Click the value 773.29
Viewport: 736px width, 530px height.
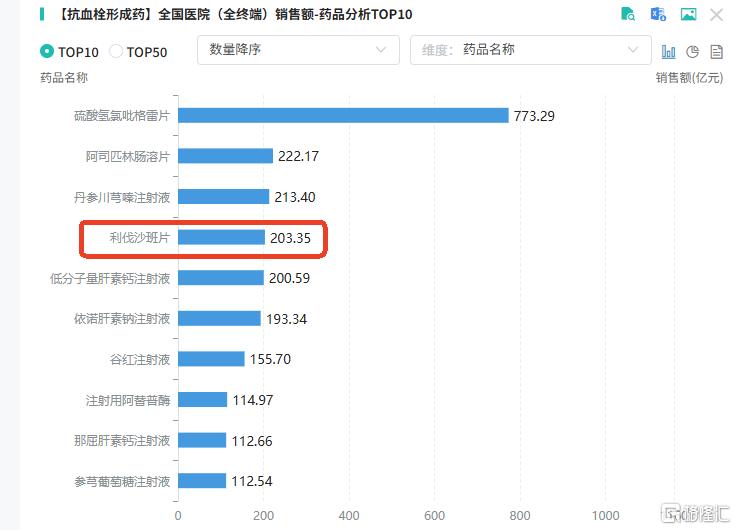pyautogui.click(x=534, y=116)
